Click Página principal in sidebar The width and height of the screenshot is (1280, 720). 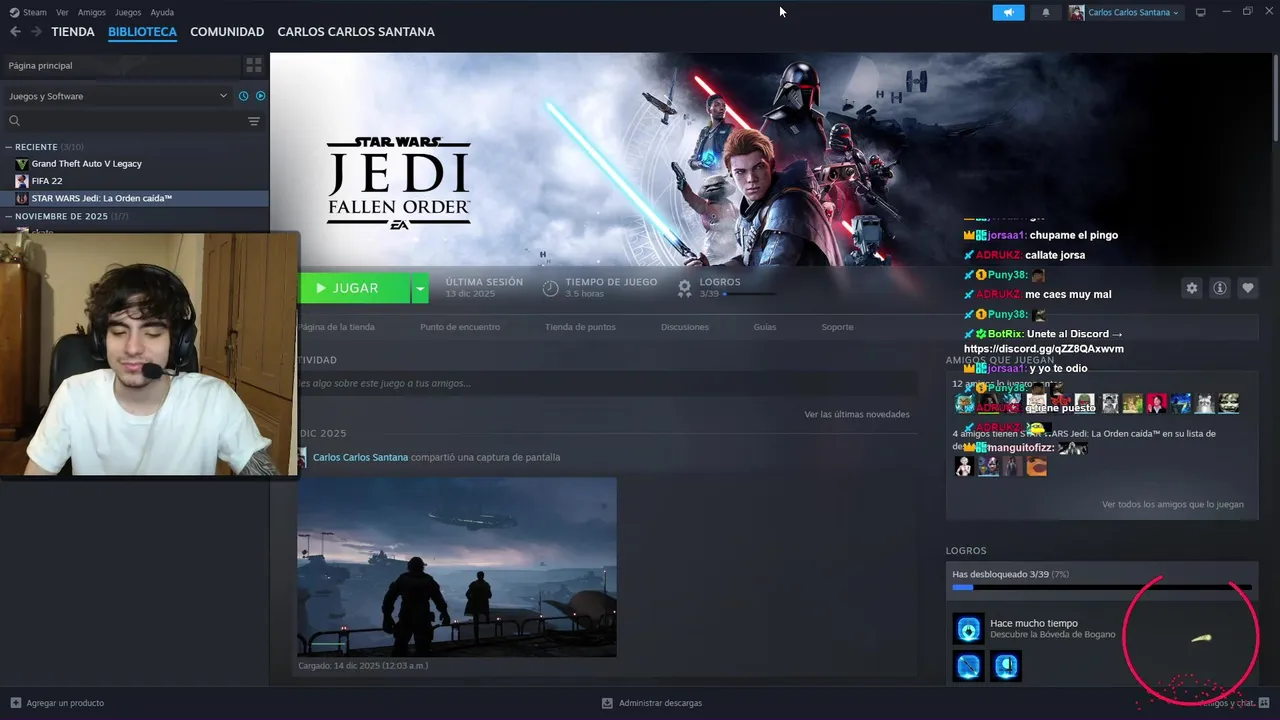40,65
